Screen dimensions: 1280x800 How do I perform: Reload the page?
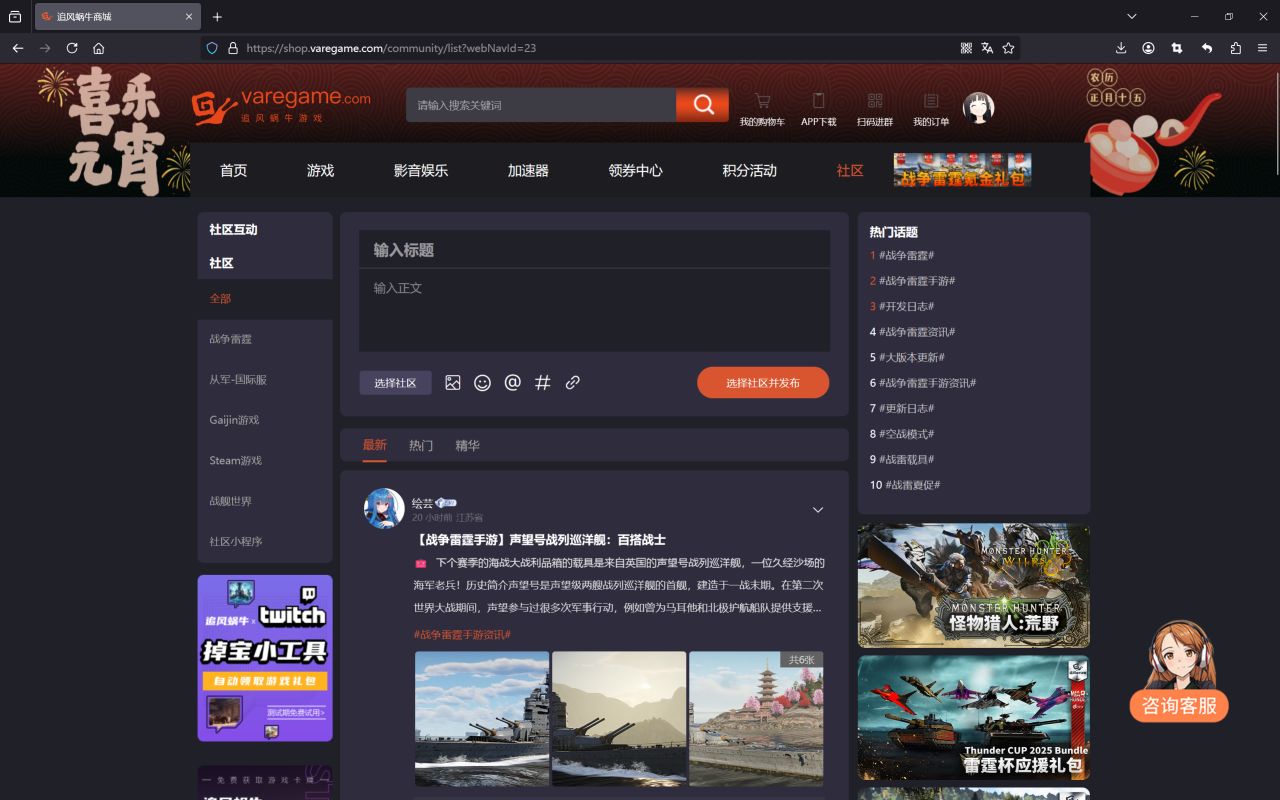(x=72, y=48)
